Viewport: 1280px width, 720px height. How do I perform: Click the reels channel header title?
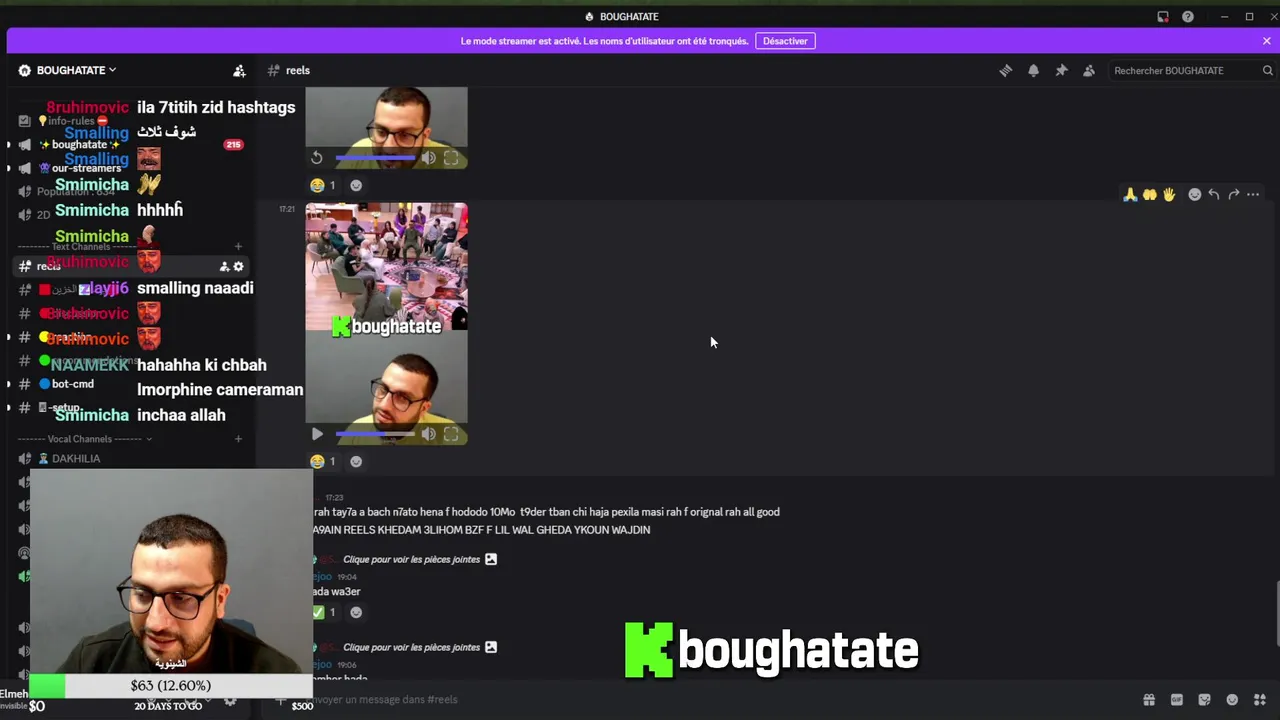tap(298, 71)
